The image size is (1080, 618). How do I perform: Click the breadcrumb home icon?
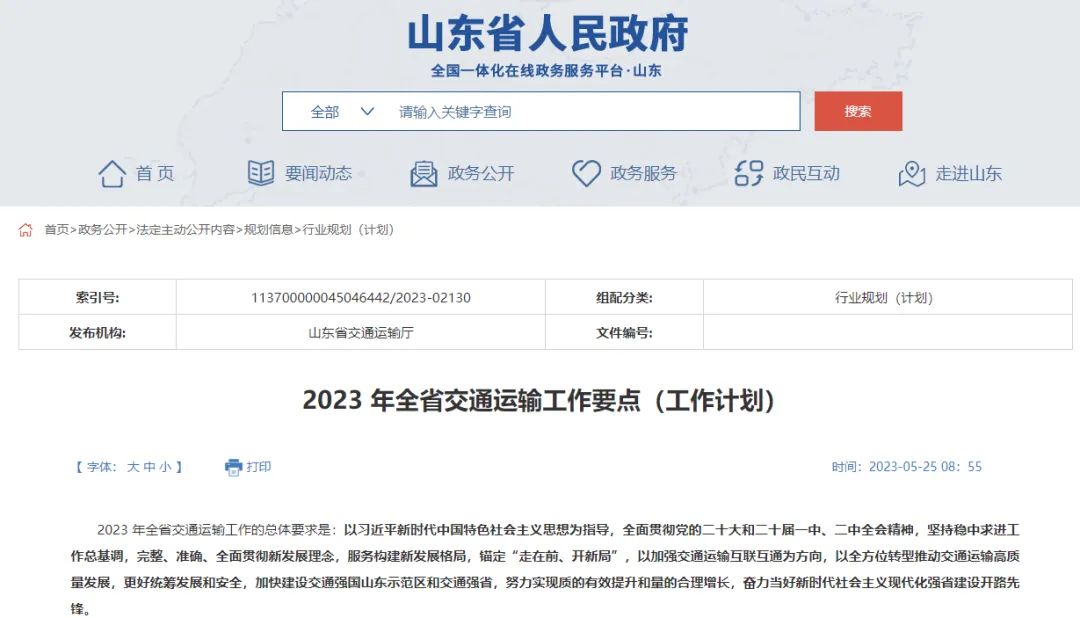pyautogui.click(x=26, y=230)
